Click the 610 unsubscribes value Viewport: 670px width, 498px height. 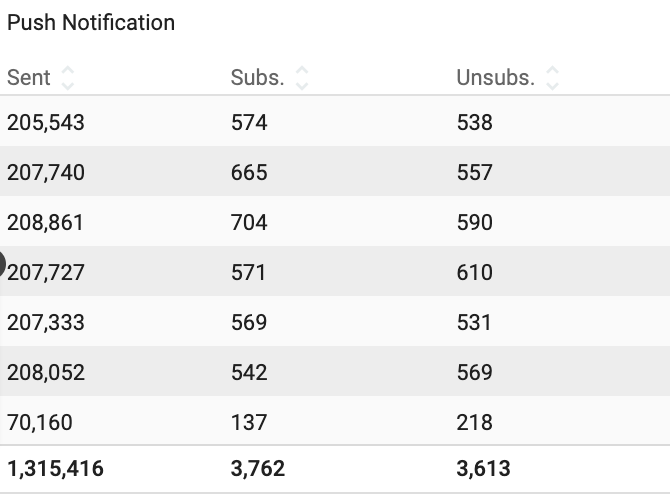click(x=475, y=273)
